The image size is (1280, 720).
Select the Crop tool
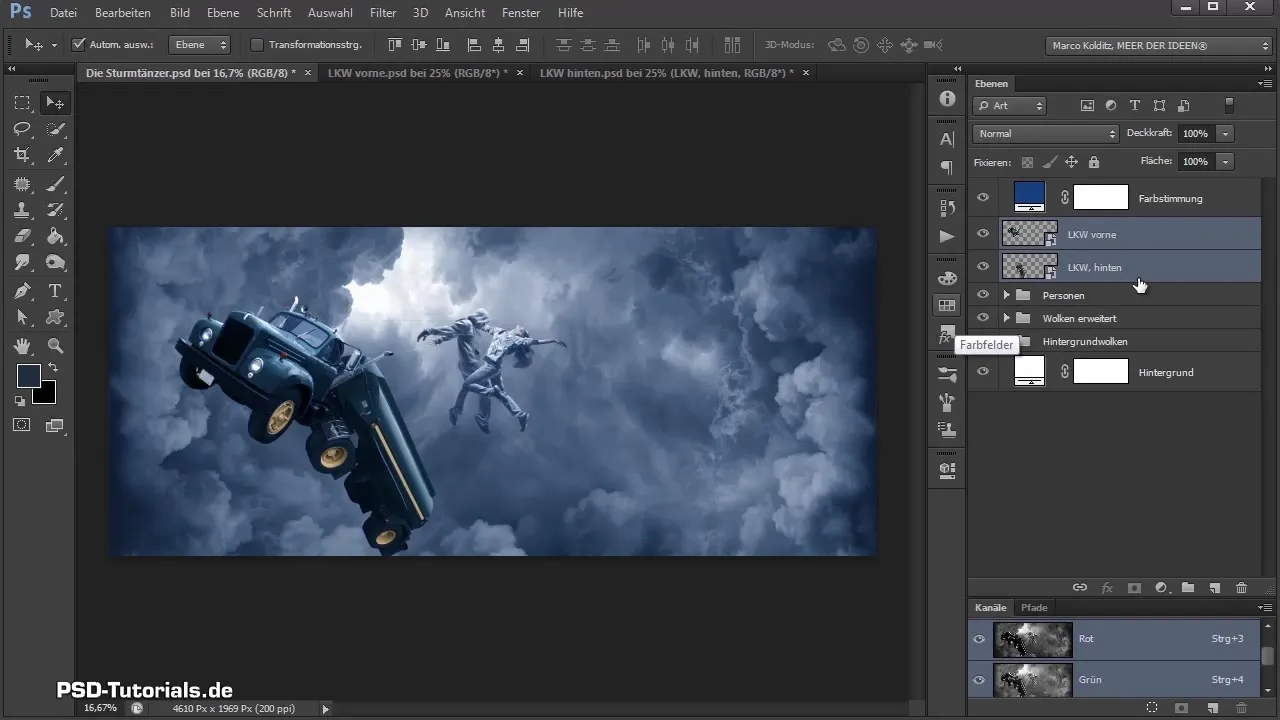[x=21, y=155]
